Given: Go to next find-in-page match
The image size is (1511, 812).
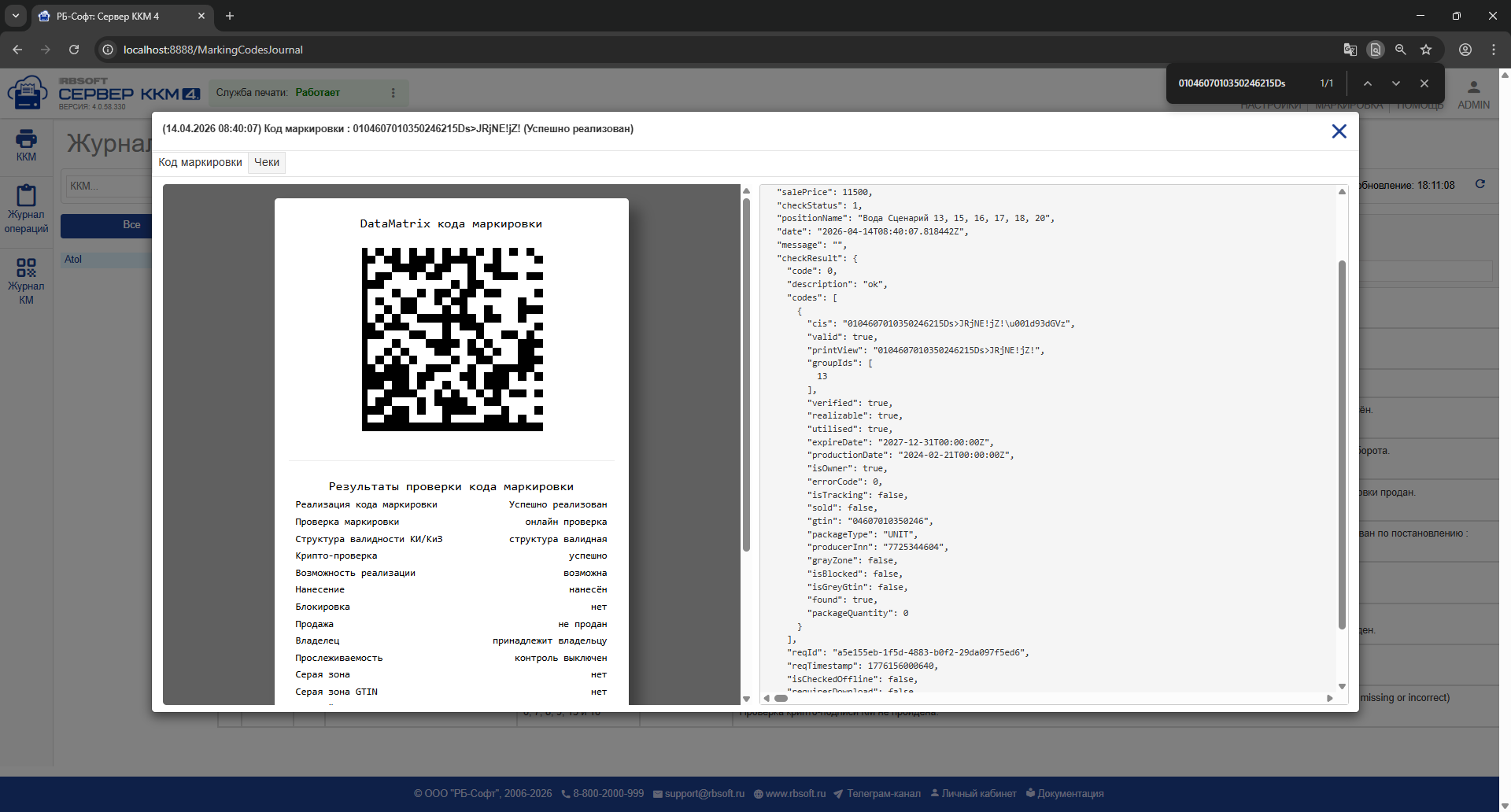Looking at the screenshot, I should click(x=1396, y=83).
